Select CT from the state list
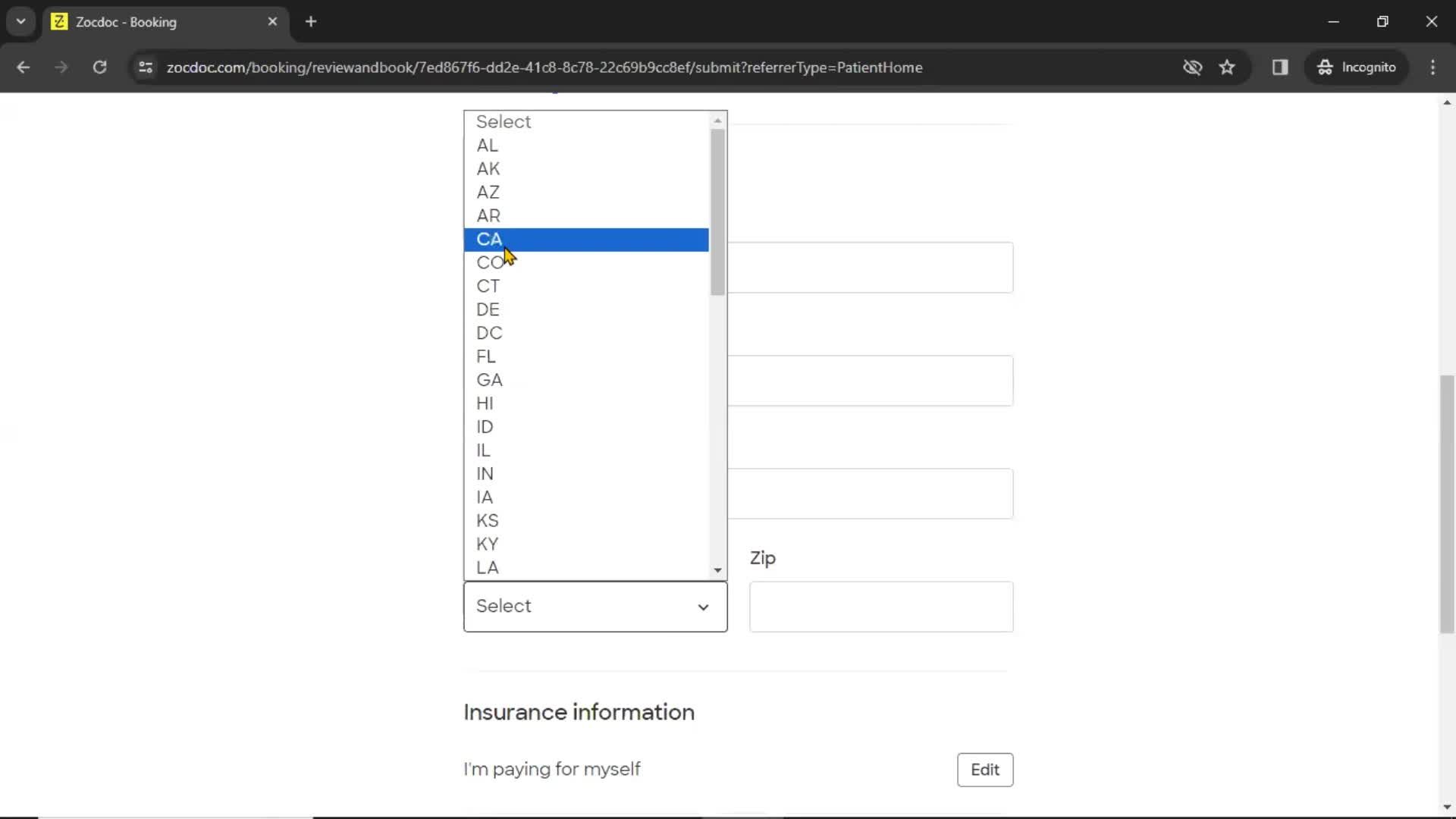1456x819 pixels. coord(586,287)
